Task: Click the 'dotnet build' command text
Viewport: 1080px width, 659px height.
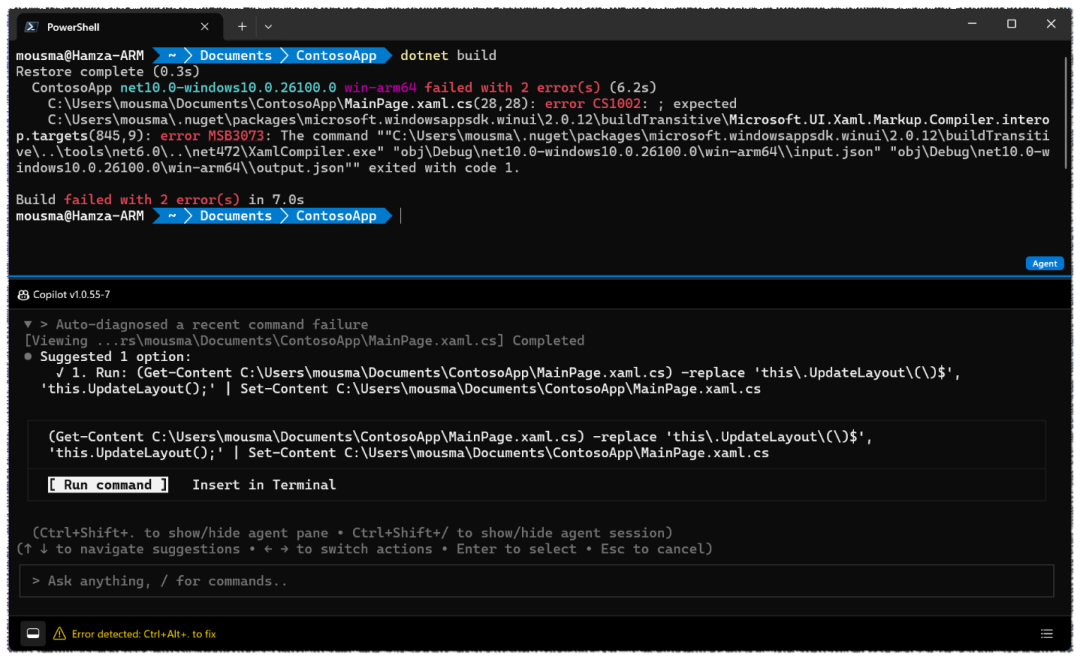Action: (448, 56)
